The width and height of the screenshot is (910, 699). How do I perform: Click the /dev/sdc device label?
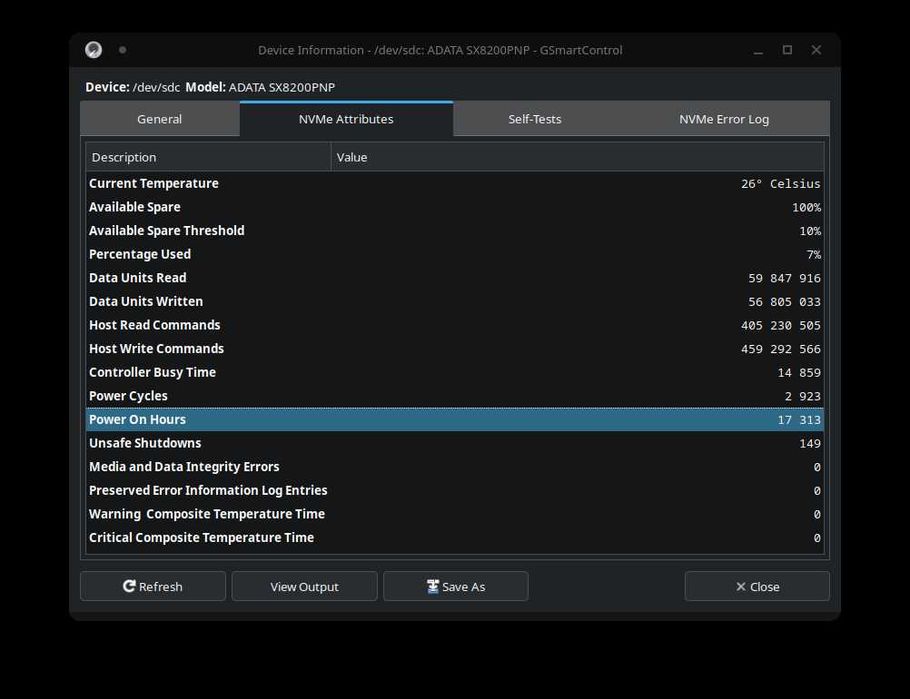point(156,87)
